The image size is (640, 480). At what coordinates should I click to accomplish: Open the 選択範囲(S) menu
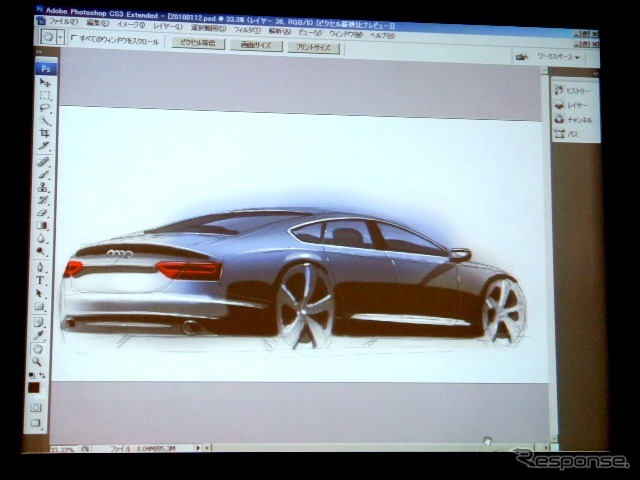208,28
